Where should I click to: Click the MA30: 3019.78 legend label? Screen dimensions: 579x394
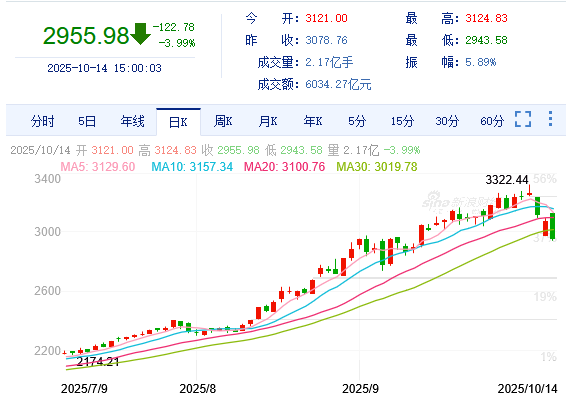[377, 167]
